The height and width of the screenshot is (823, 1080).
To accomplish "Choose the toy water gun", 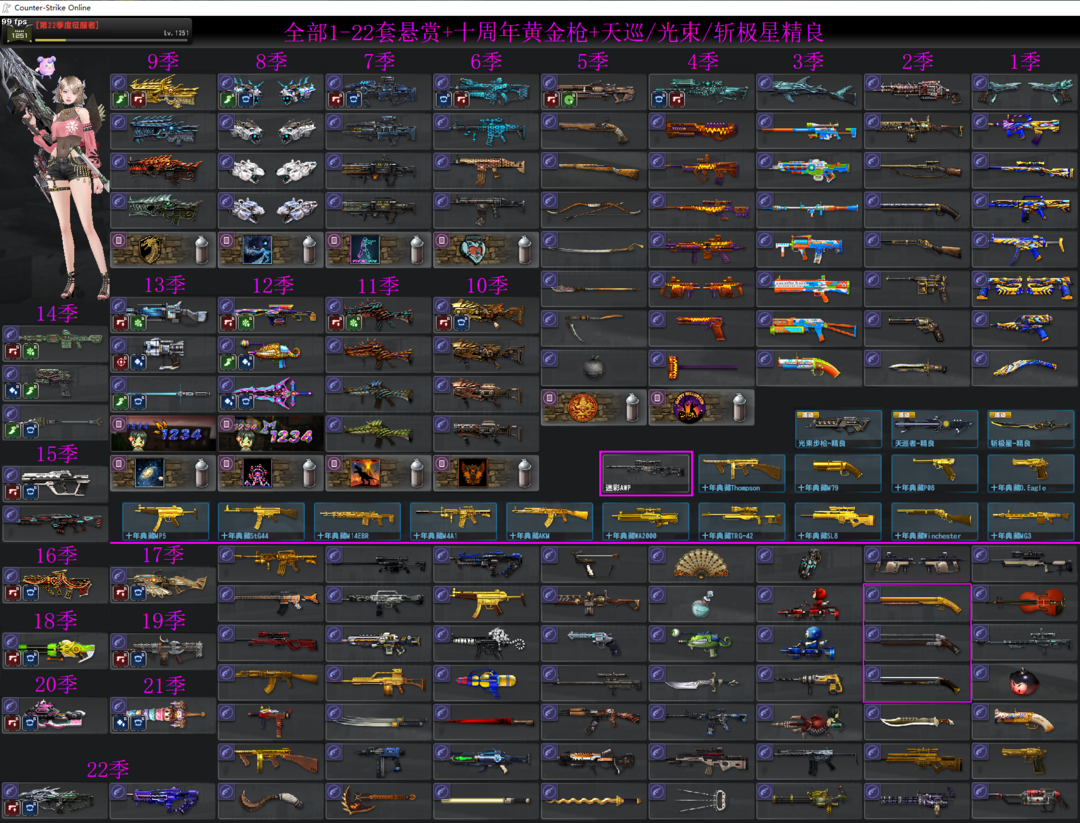I will point(486,682).
